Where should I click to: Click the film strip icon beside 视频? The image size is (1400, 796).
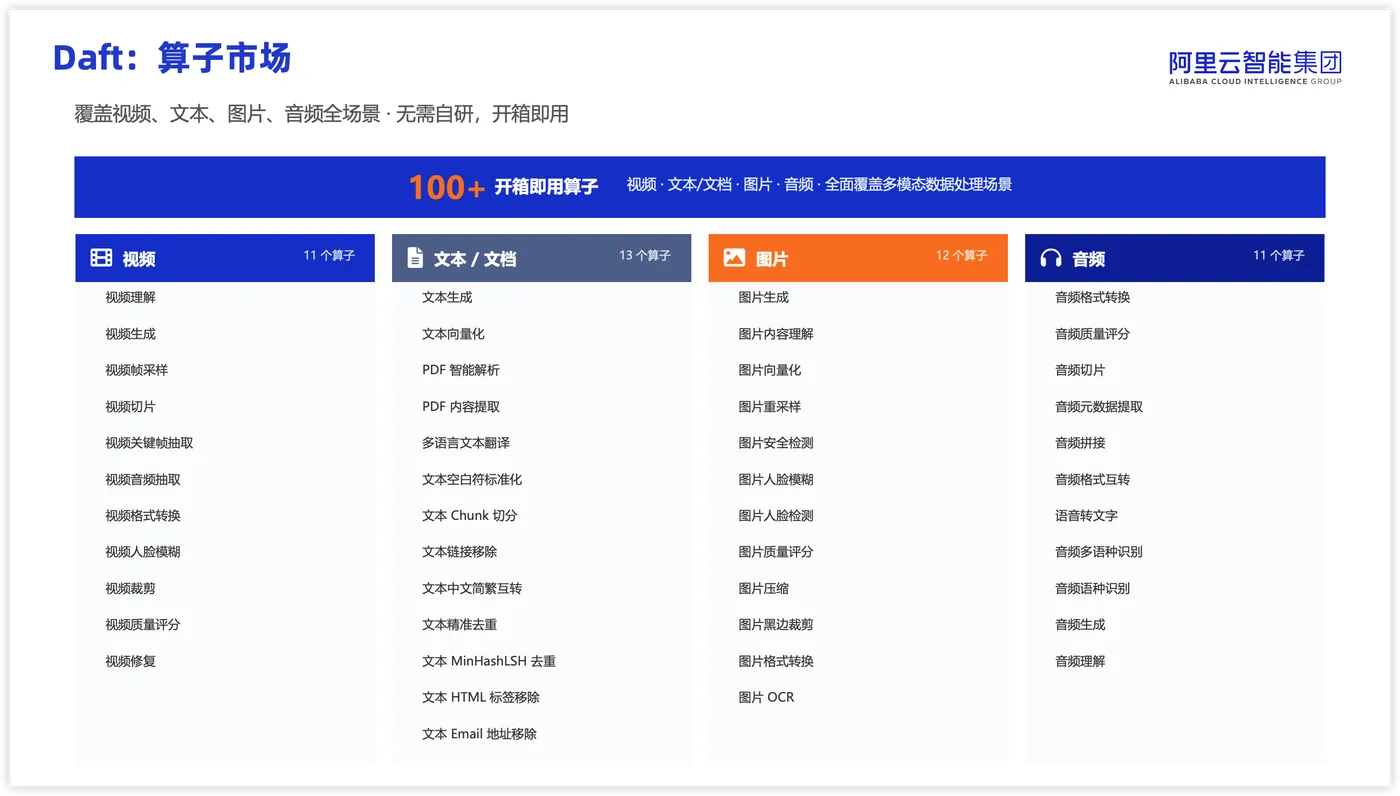[101, 258]
